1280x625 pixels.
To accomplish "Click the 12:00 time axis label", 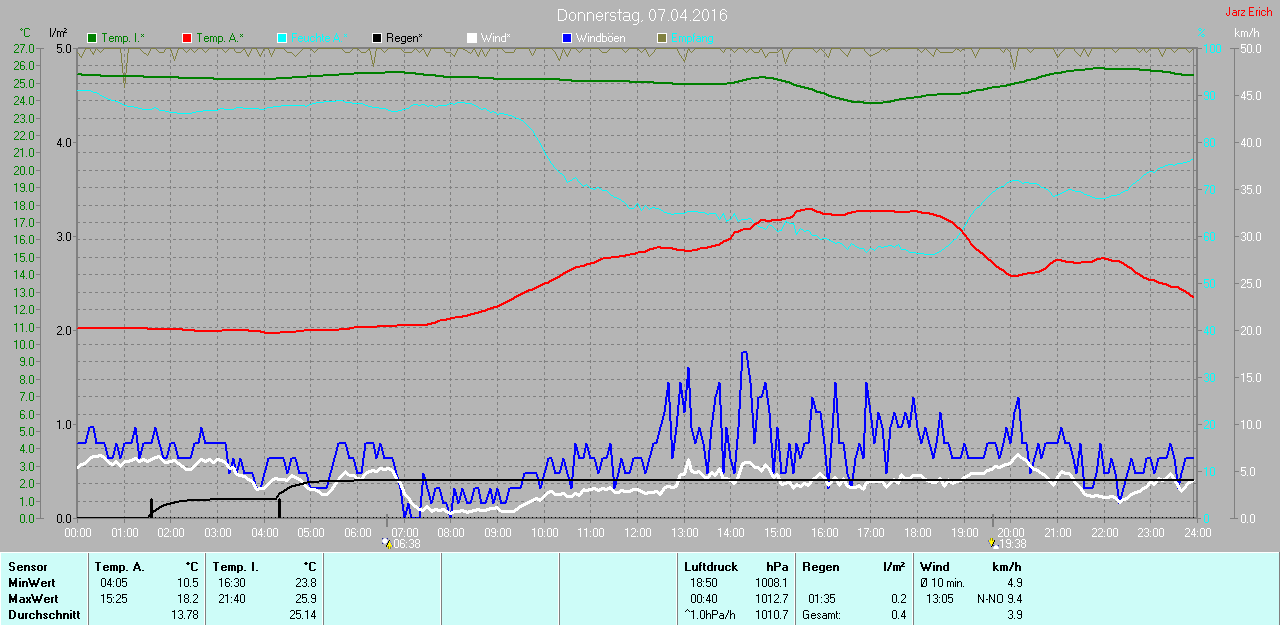I will (x=638, y=533).
